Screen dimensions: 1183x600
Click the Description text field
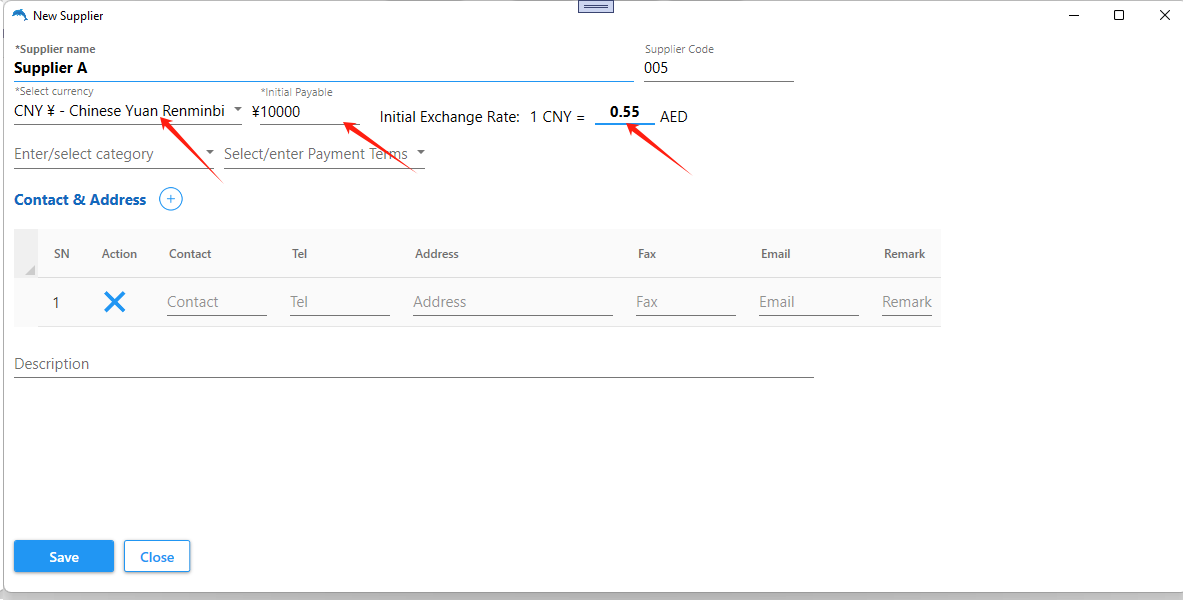click(x=413, y=364)
